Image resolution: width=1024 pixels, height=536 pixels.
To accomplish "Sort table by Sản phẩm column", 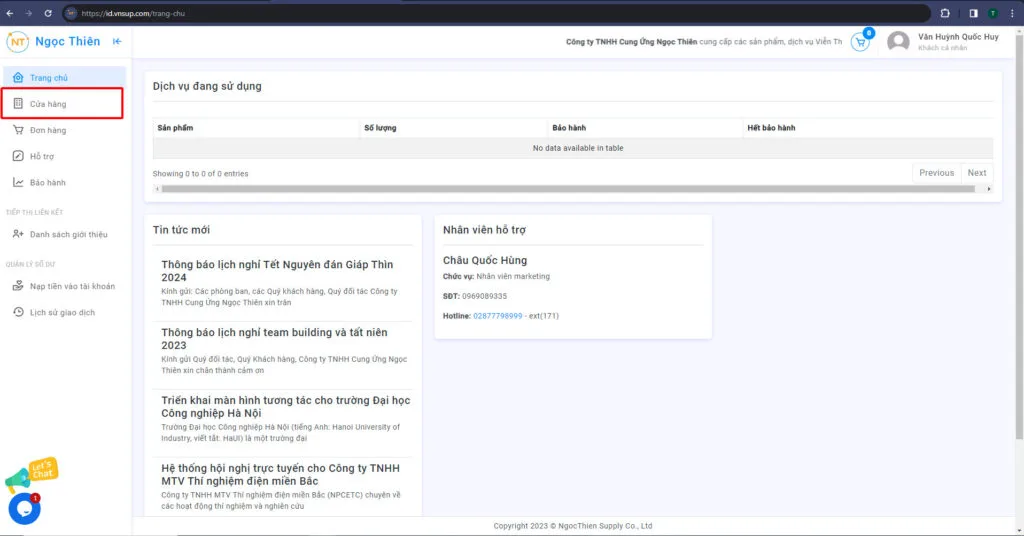I will (x=175, y=128).
